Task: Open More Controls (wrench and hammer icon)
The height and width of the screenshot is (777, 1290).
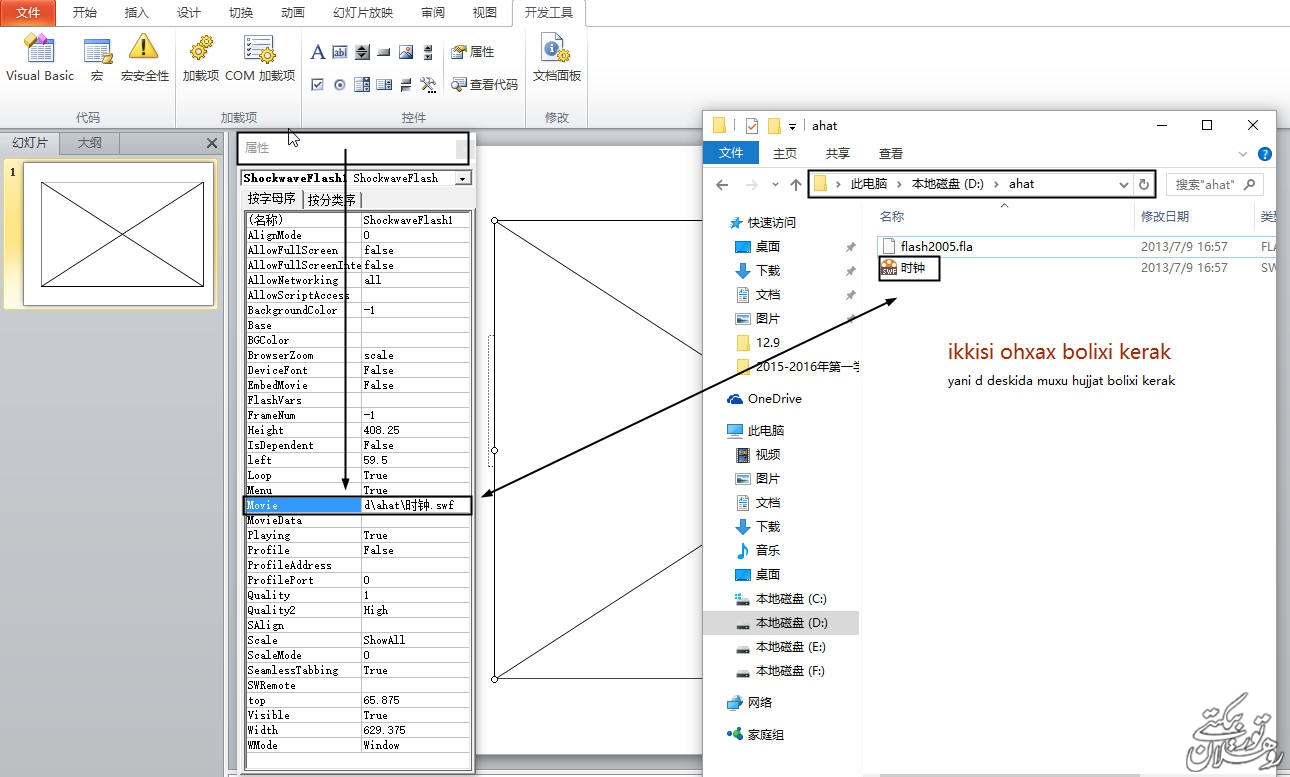Action: pyautogui.click(x=428, y=85)
